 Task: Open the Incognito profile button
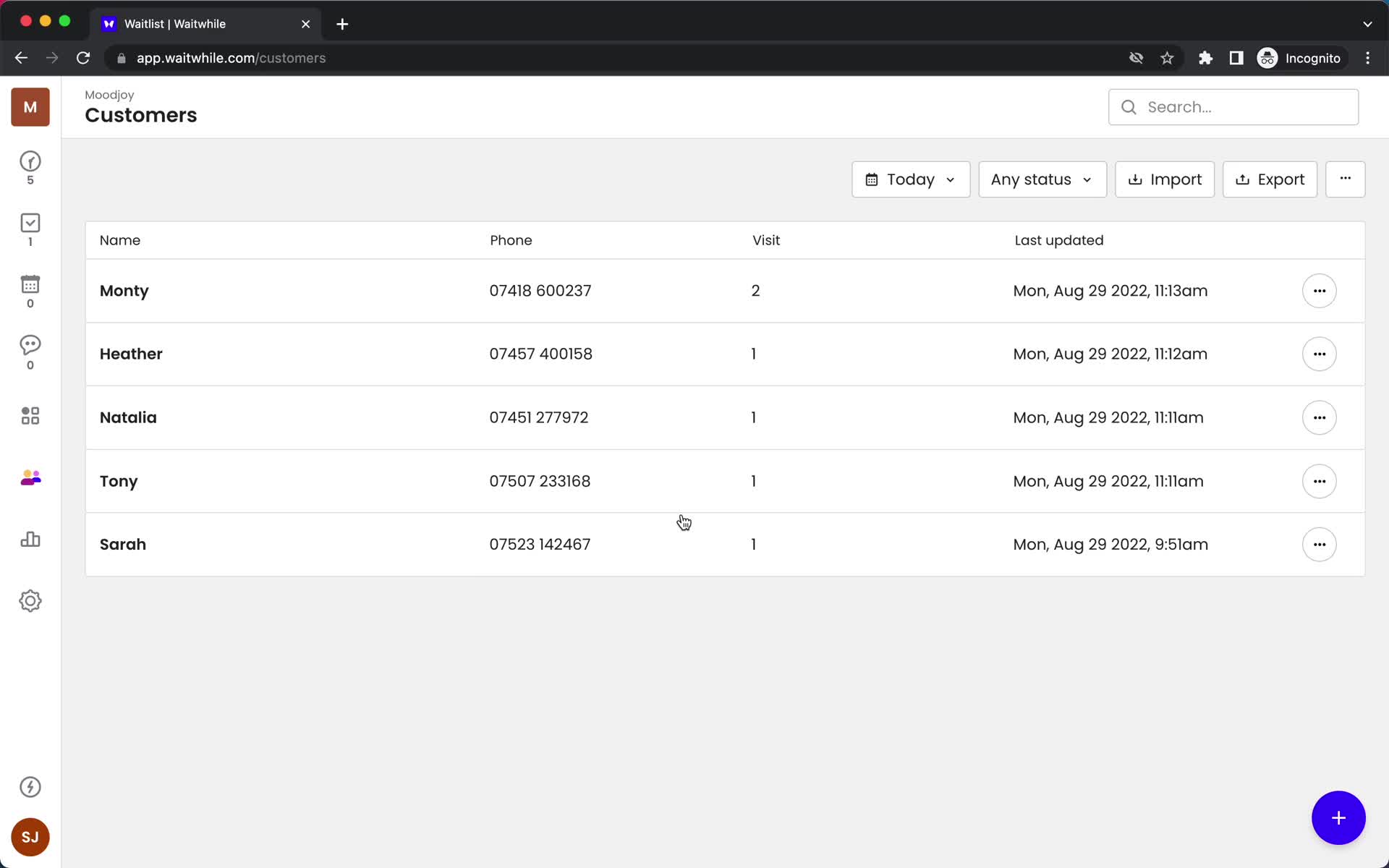pyautogui.click(x=1300, y=58)
